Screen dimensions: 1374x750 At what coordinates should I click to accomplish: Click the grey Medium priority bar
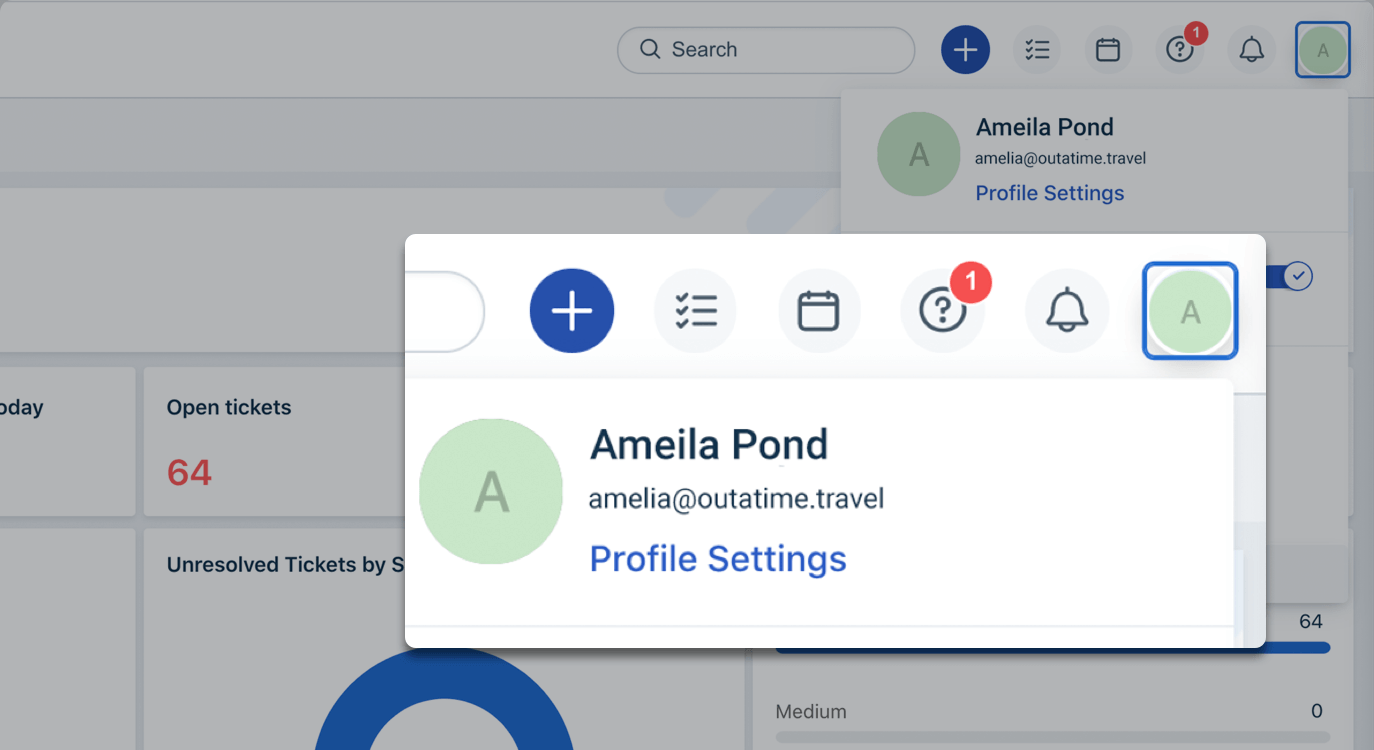1053,738
